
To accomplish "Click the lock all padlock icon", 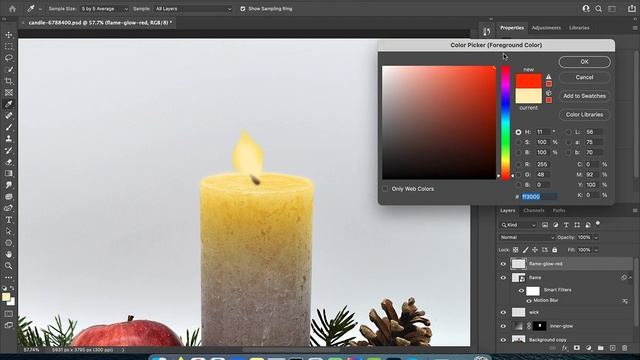I will 554,250.
